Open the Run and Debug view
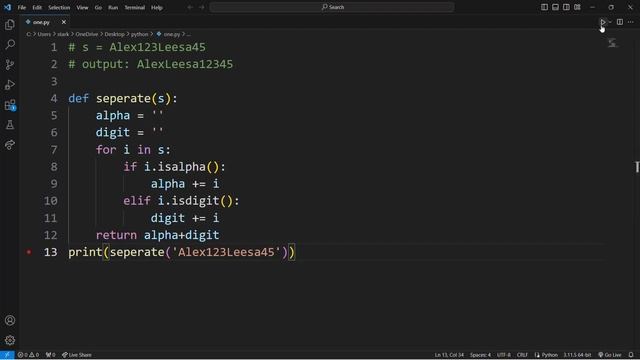 click(x=10, y=84)
